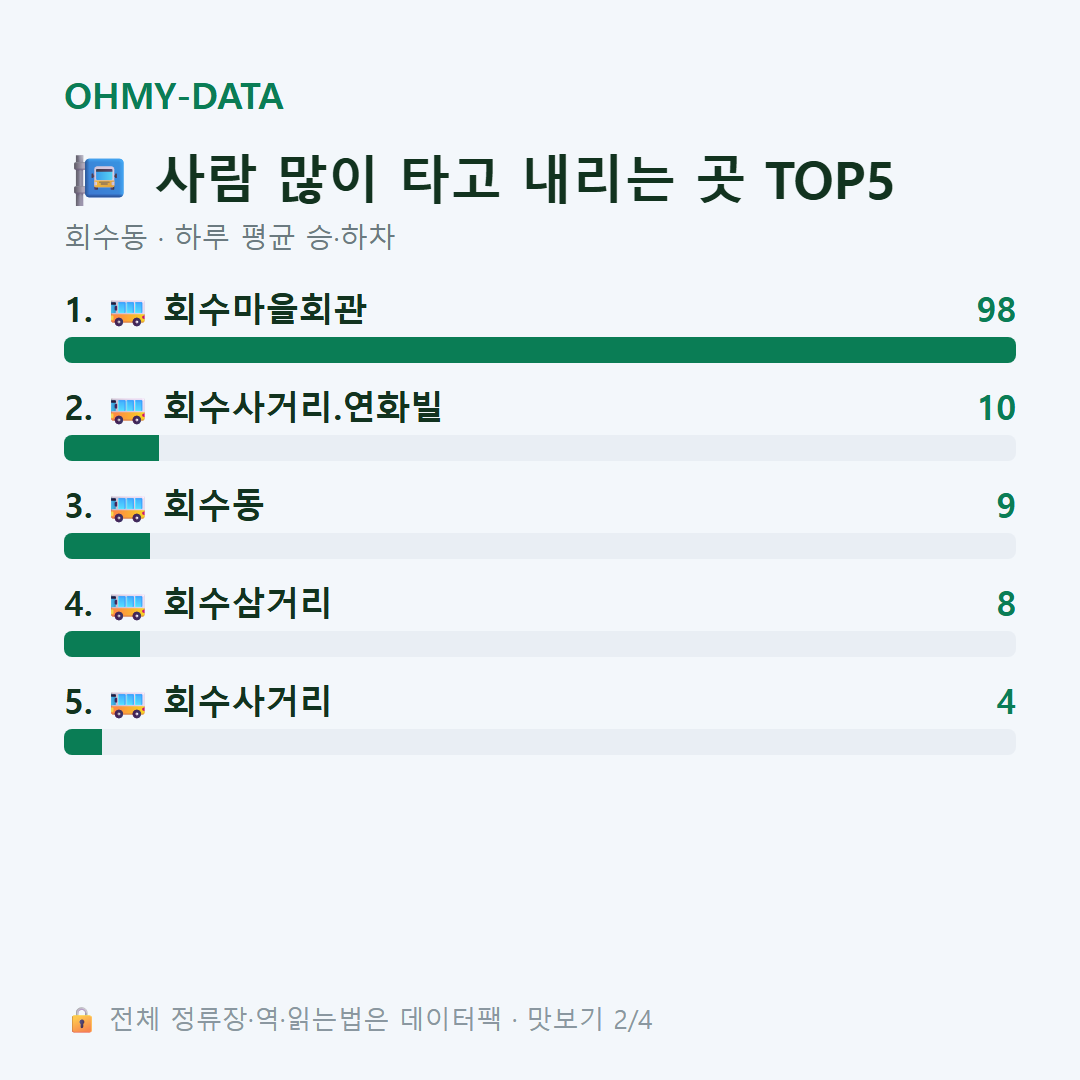1080x1080 pixels.
Task: Click the value 10 for second rank
Action: [997, 408]
